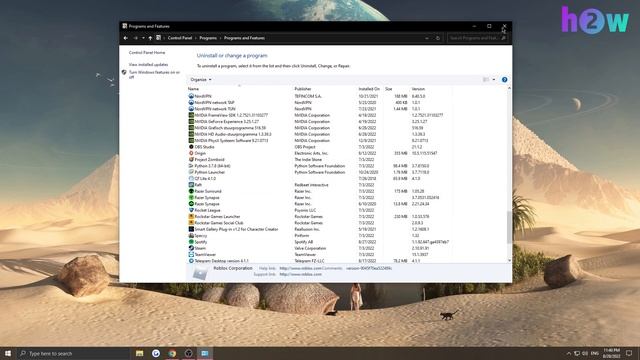Screen dimensions: 640x360
Task: Select Razer Synapse dated 6/10/2020
Action: [x=319, y=204]
